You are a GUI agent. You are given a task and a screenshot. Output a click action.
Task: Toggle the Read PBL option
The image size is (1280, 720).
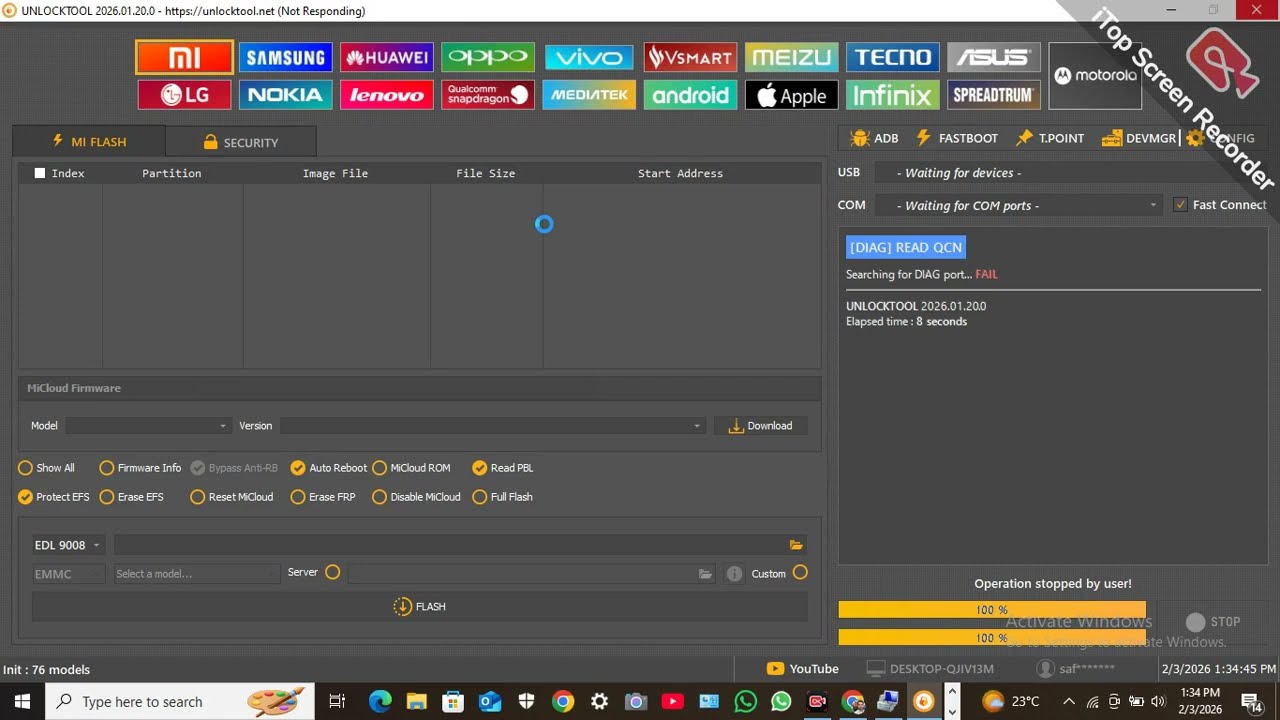point(503,468)
